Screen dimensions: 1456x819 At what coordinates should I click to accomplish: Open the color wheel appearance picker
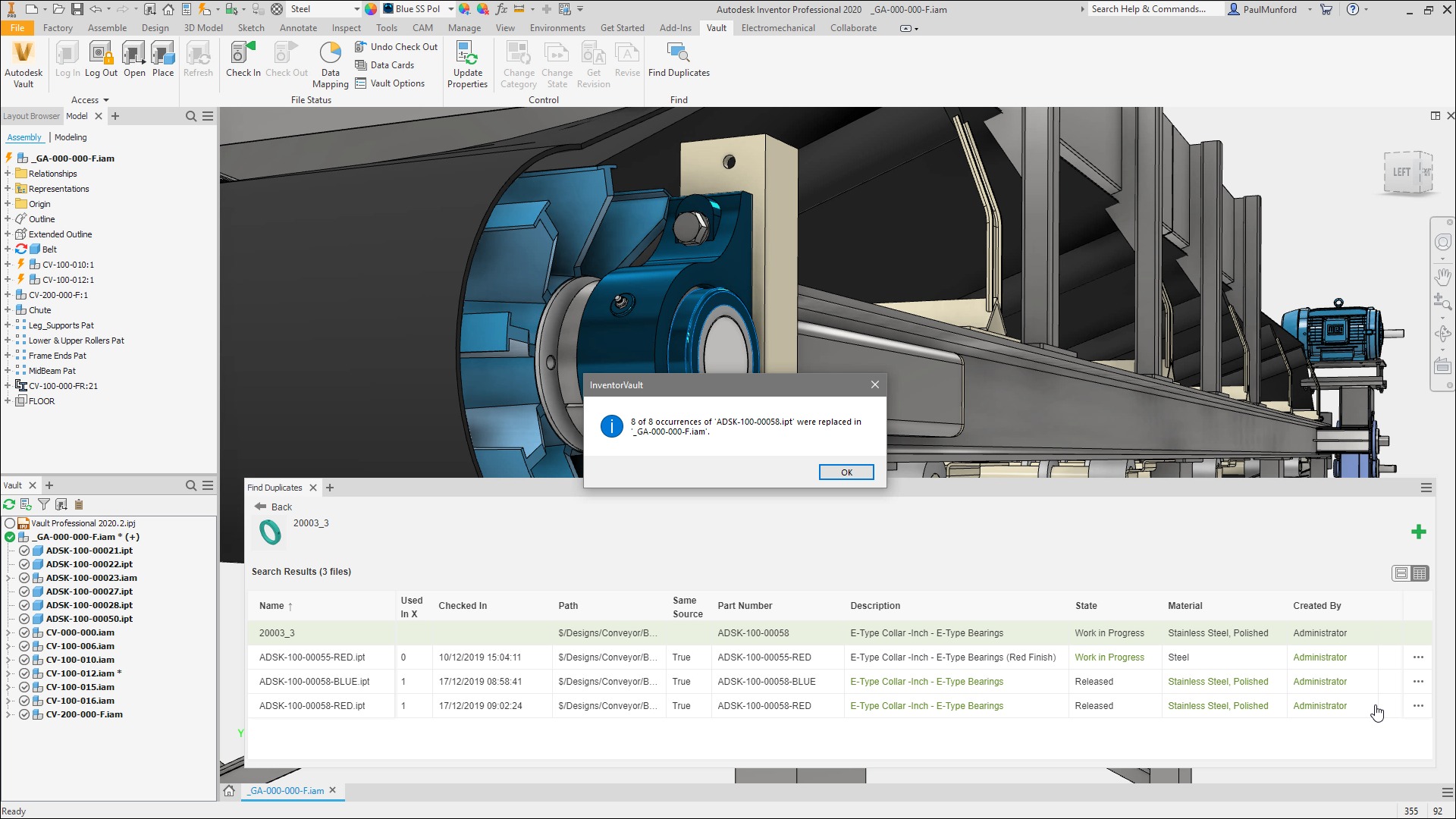coord(371,9)
